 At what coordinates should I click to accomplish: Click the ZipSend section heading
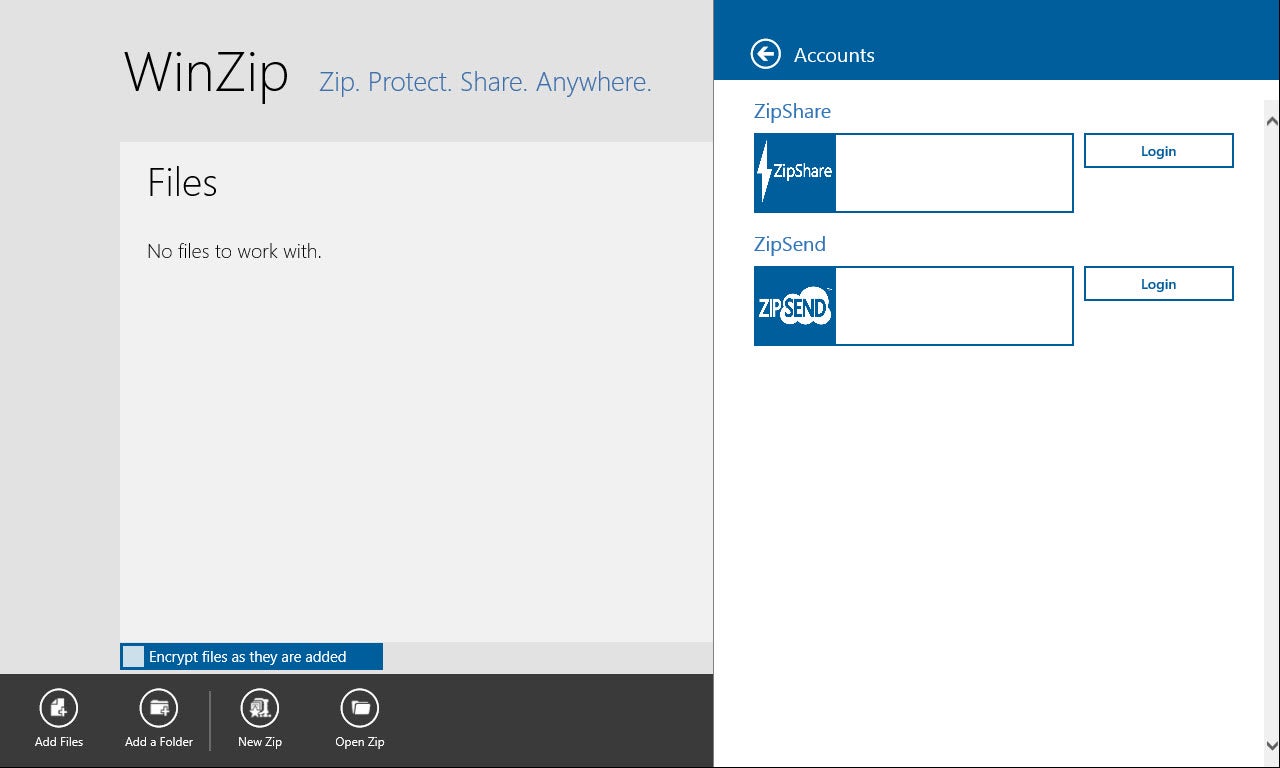pyautogui.click(x=790, y=244)
